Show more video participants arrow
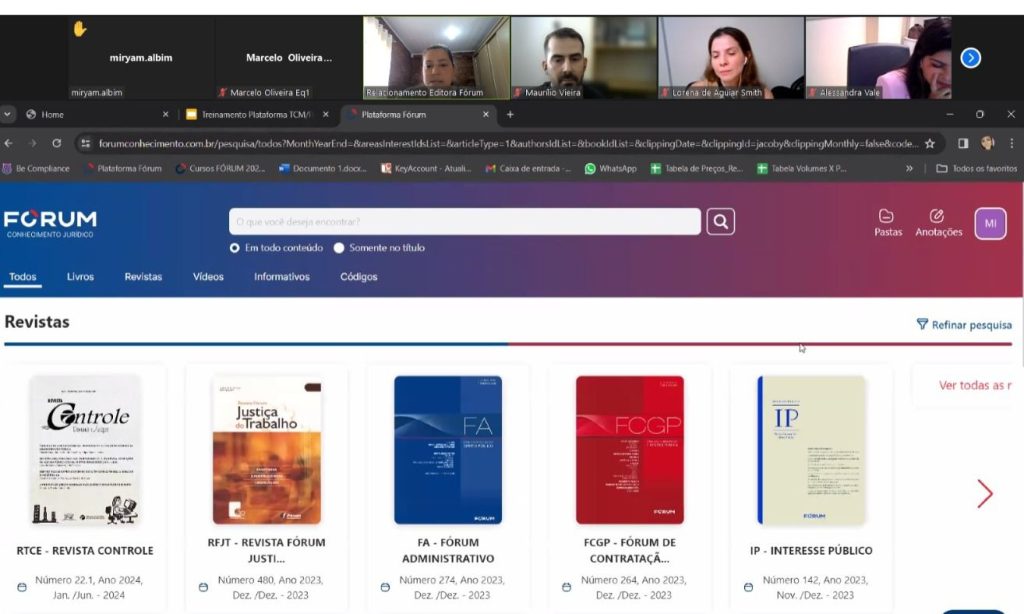The width and height of the screenshot is (1024, 614). click(970, 58)
